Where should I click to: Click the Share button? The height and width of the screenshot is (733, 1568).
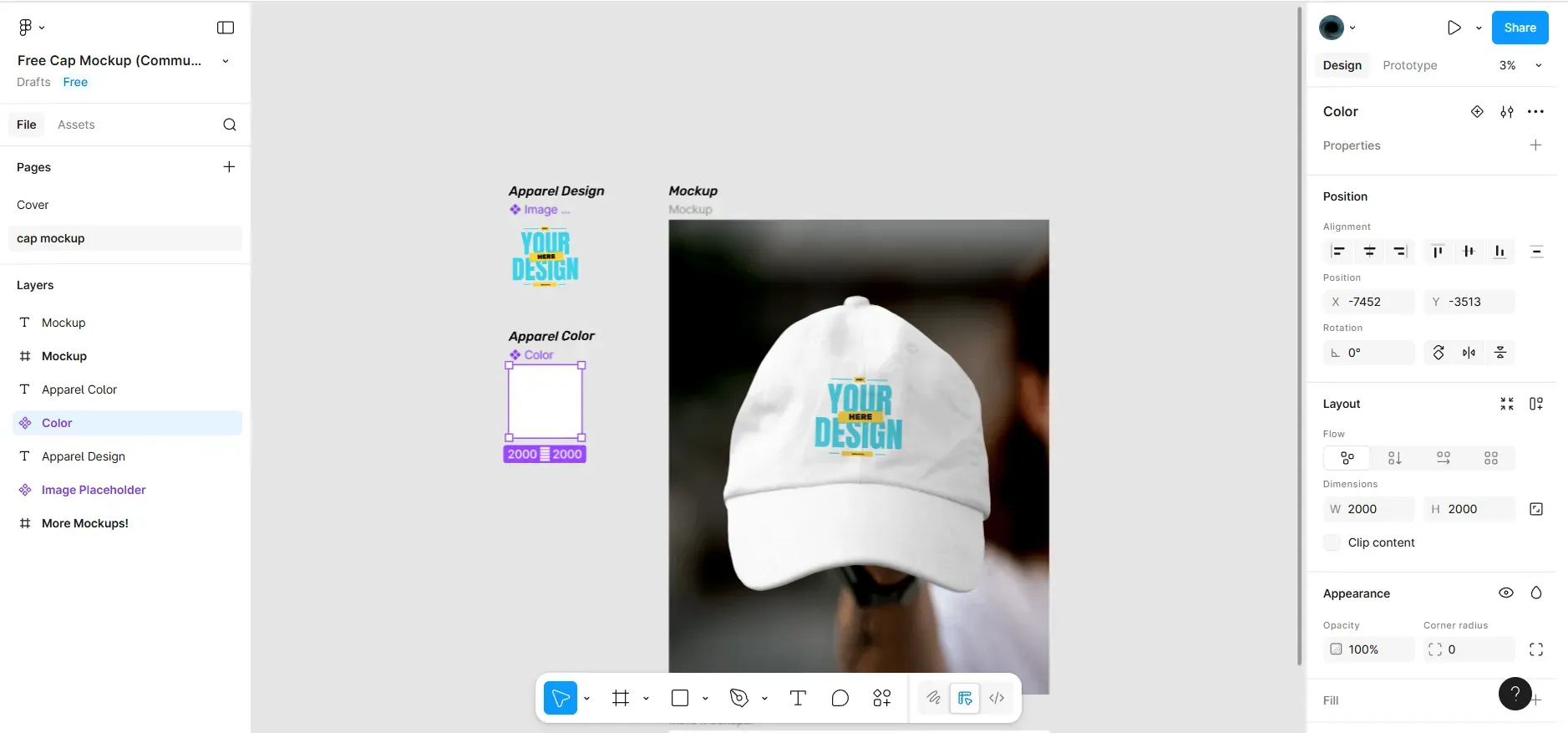click(x=1520, y=28)
